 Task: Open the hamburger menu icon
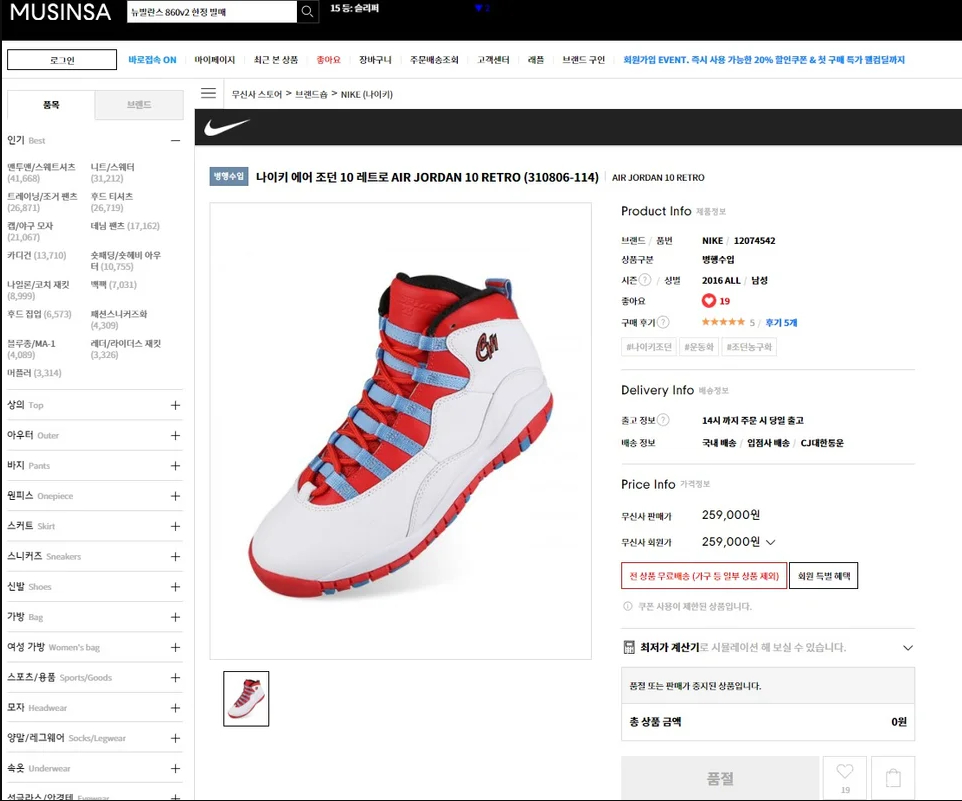(x=208, y=94)
